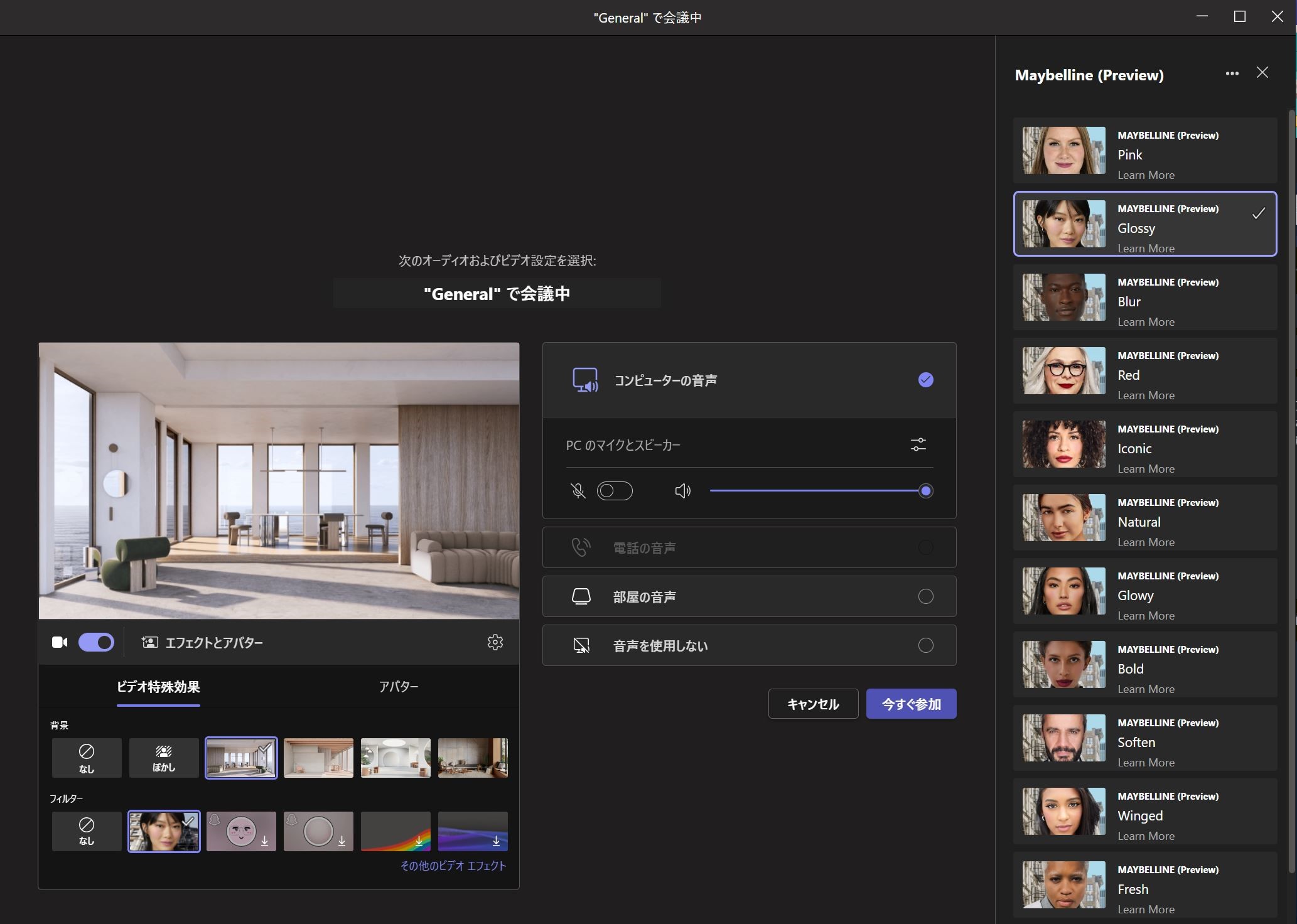Click the Maybelline panel more options ellipsis
The image size is (1297, 924).
1232,74
